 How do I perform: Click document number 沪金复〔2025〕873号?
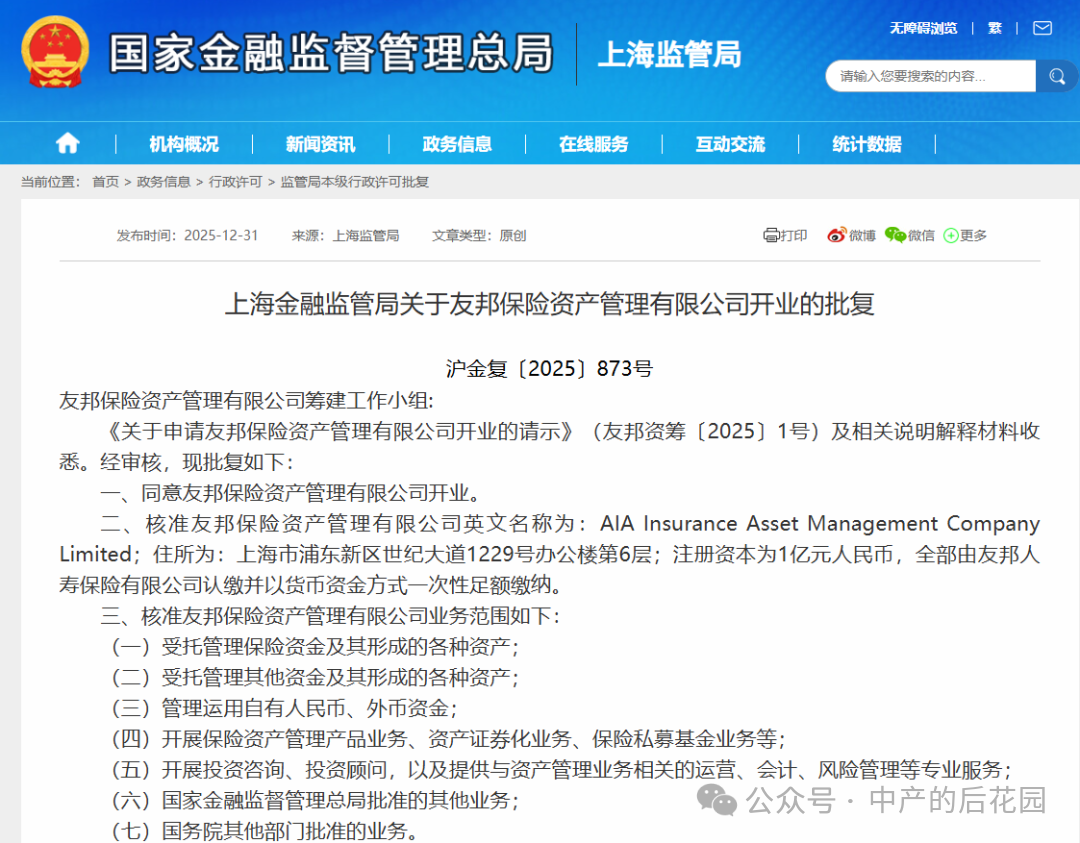coord(549,369)
